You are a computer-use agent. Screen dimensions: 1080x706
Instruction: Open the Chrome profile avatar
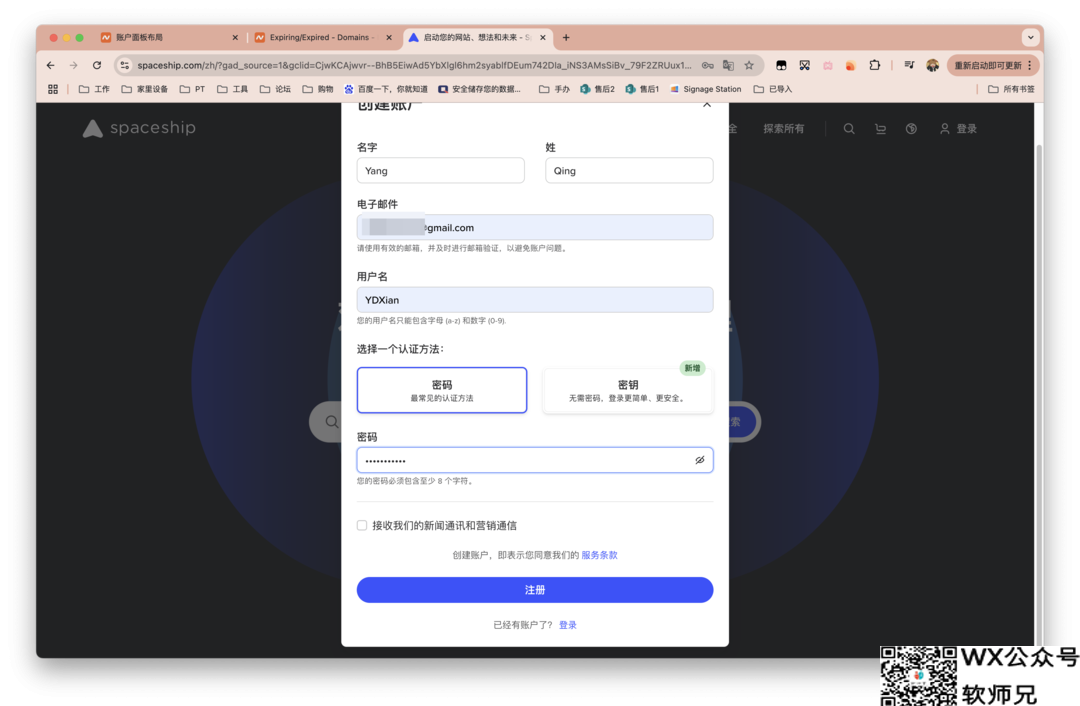[932, 65]
